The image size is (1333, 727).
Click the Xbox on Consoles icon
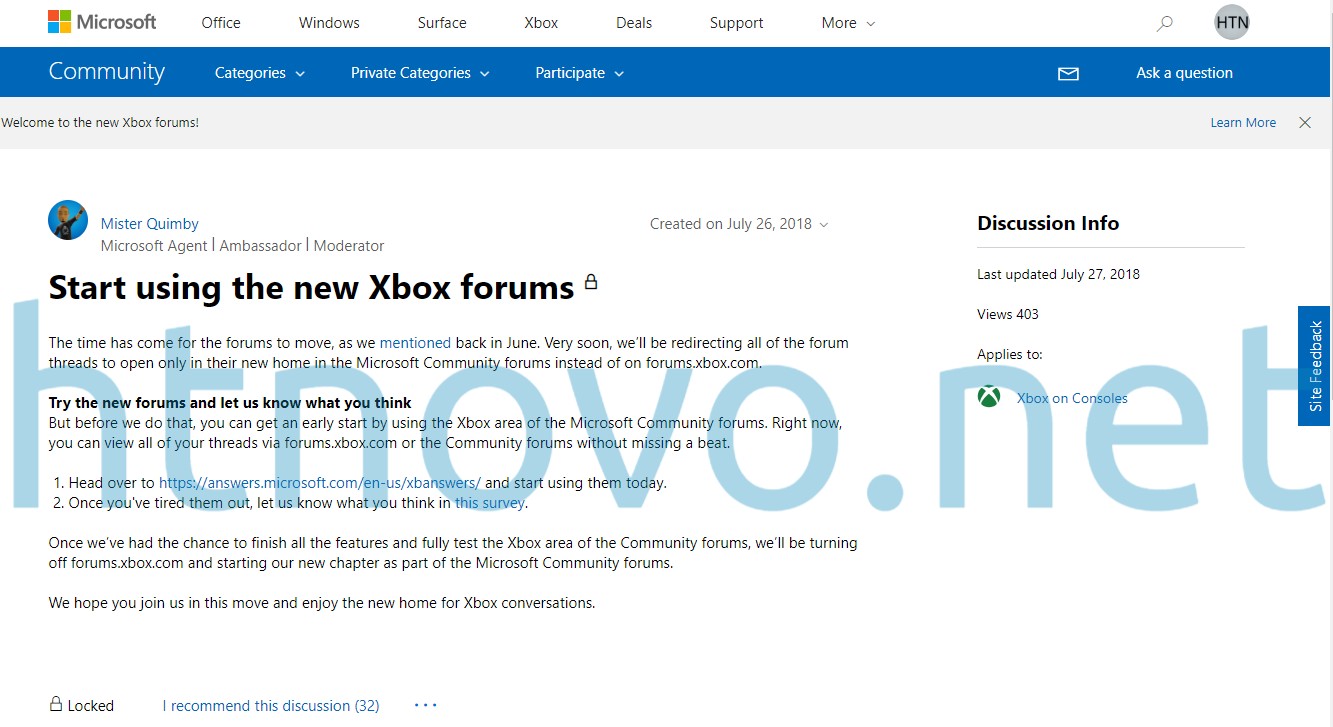[x=988, y=396]
